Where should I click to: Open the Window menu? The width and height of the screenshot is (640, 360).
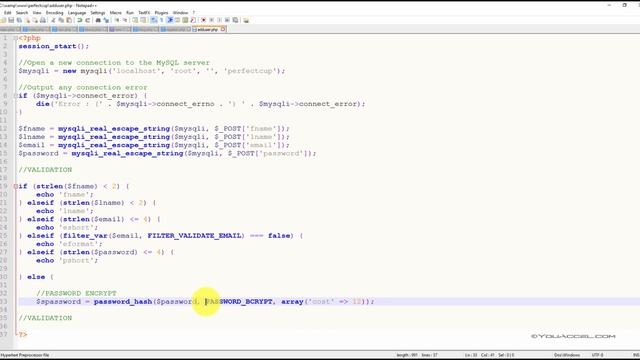[180, 13]
